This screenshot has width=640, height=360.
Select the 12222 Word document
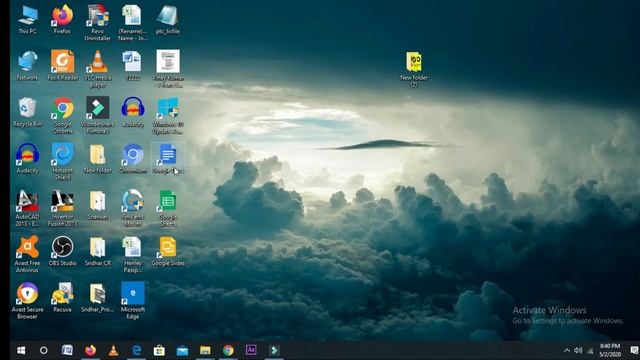[132, 66]
